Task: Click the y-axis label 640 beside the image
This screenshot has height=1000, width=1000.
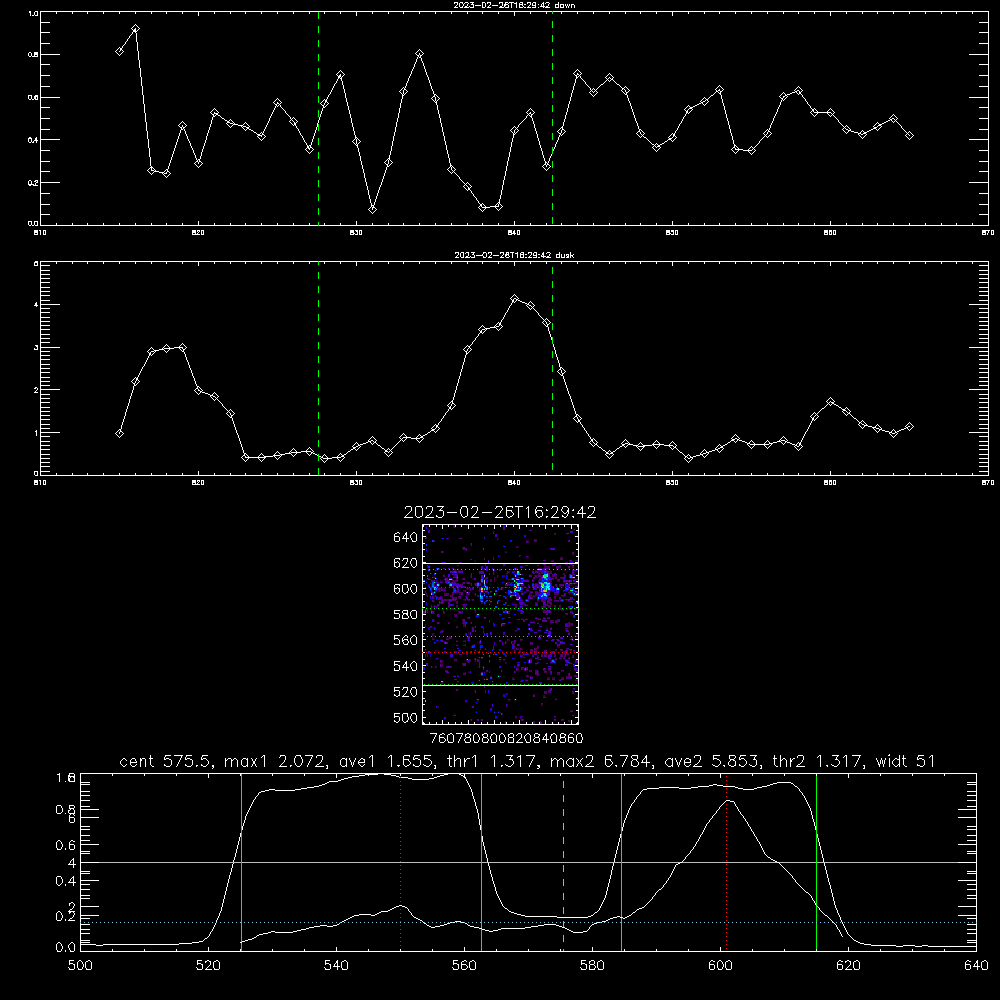Action: pyautogui.click(x=406, y=538)
